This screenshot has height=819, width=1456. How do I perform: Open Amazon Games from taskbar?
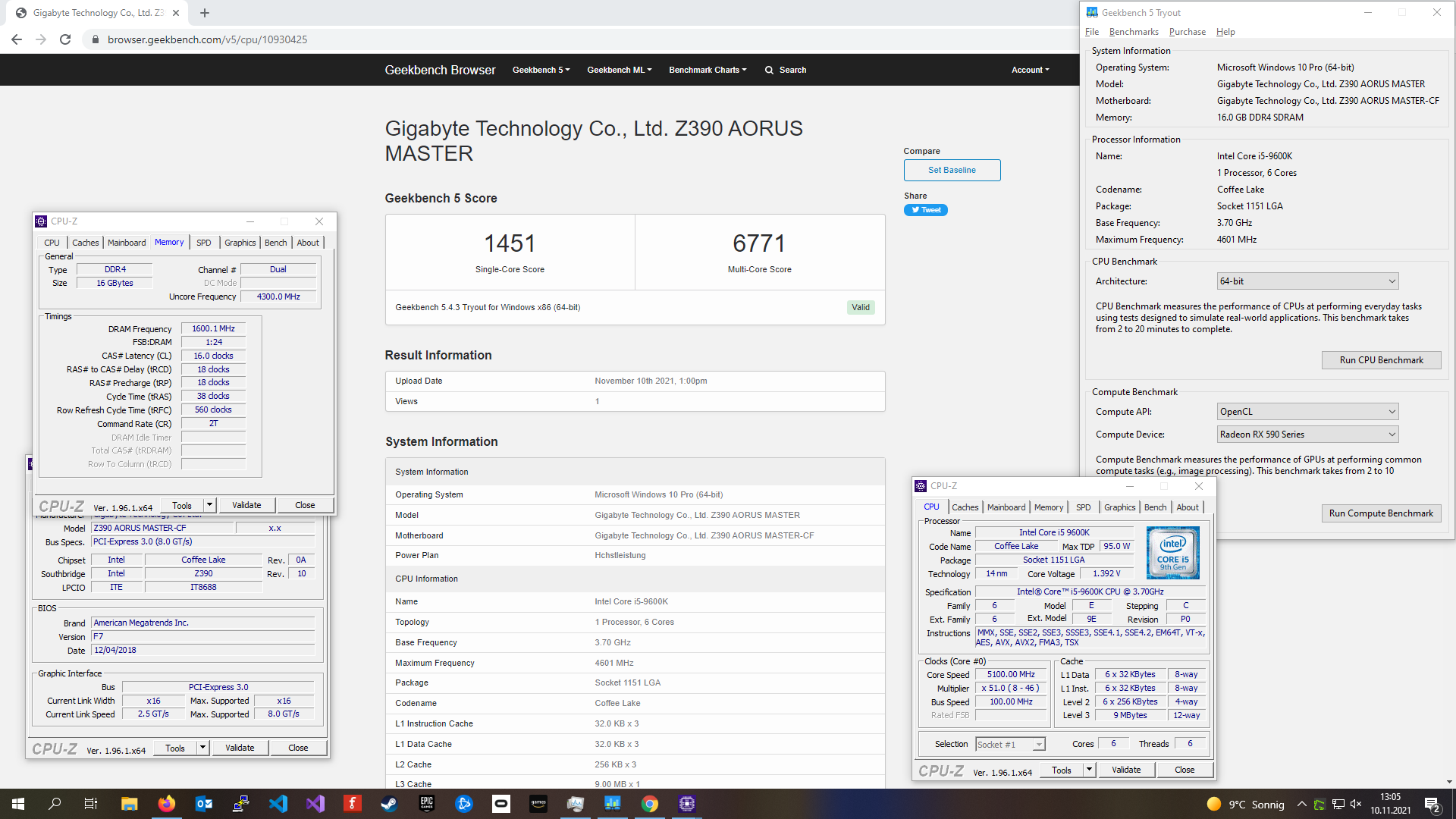point(538,804)
